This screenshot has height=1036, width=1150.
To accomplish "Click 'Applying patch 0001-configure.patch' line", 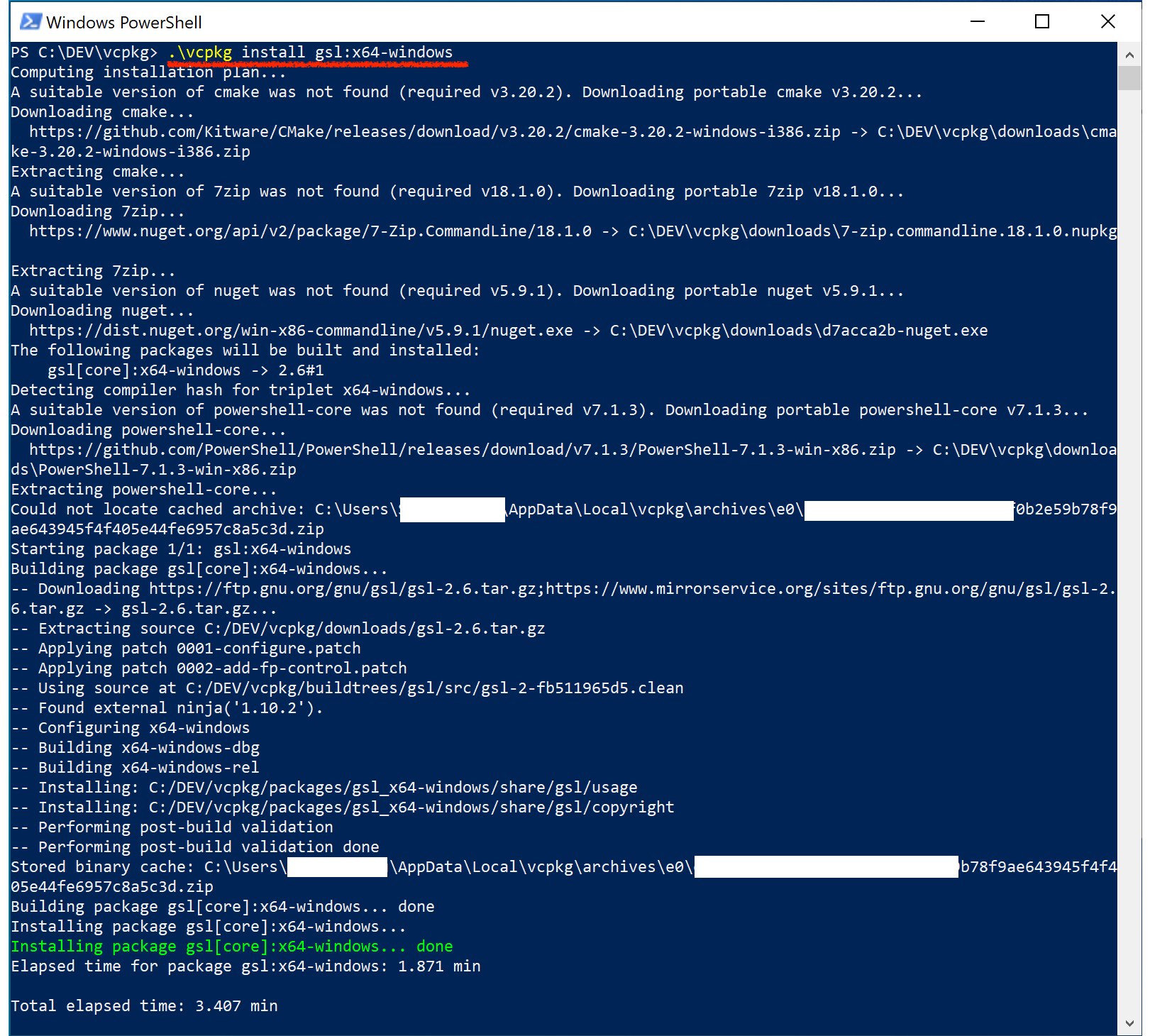I will click(x=186, y=649).
